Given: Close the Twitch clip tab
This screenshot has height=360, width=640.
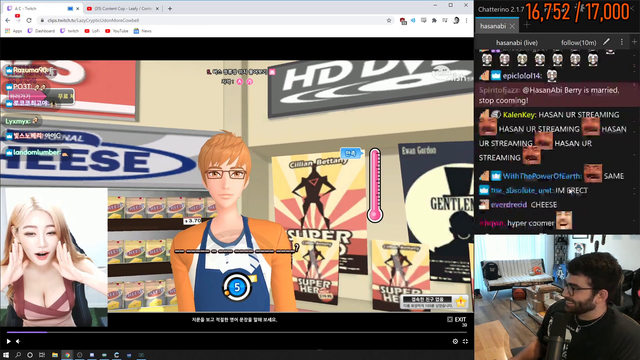Looking at the screenshot, I should [78, 8].
